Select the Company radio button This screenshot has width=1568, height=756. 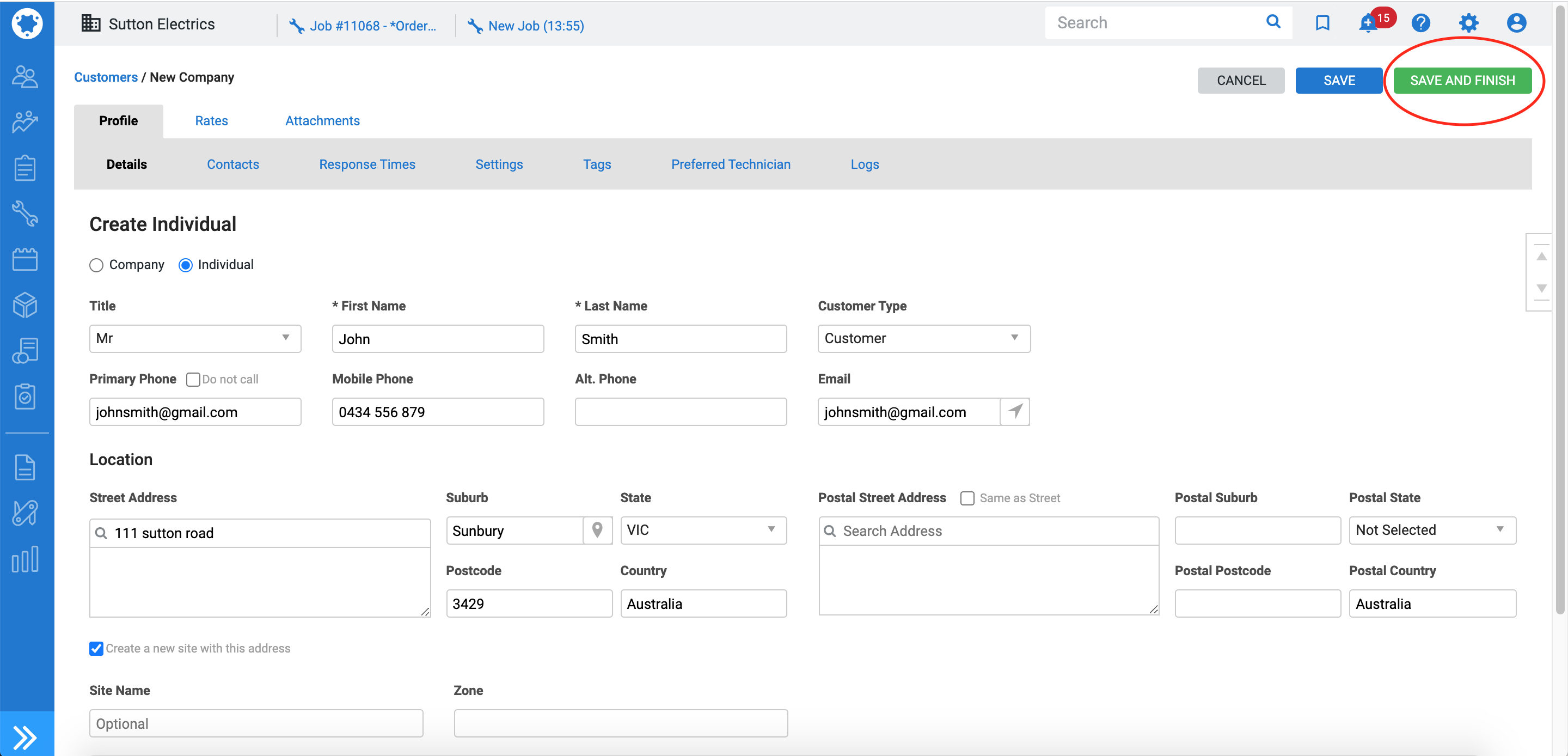click(x=96, y=265)
